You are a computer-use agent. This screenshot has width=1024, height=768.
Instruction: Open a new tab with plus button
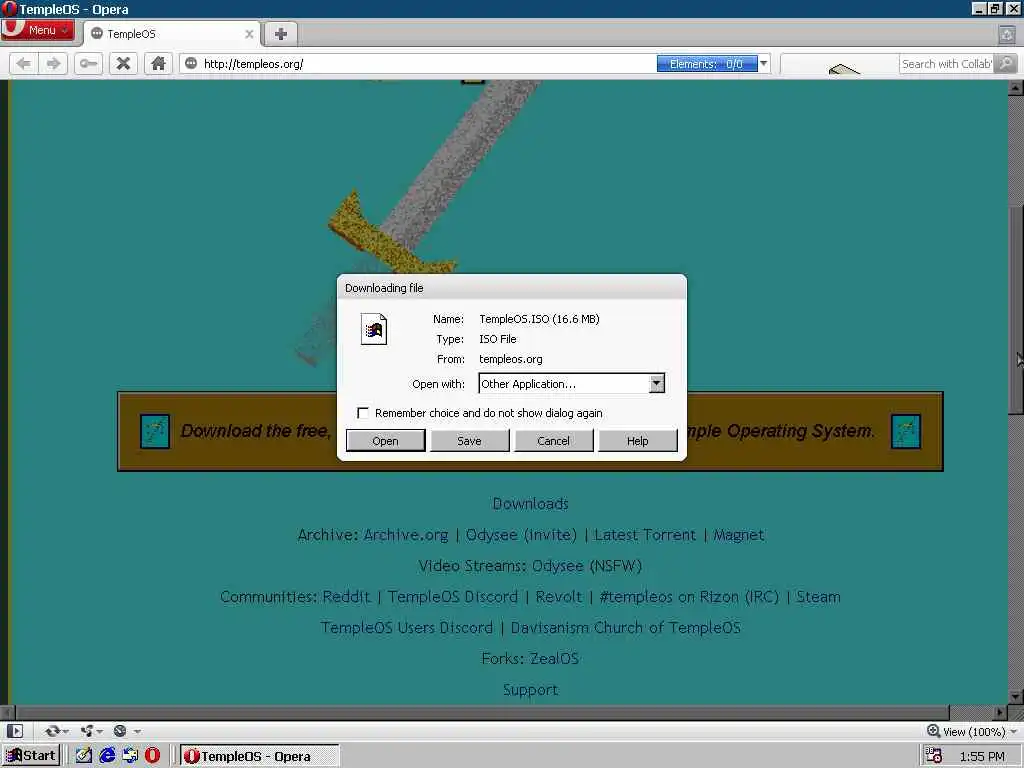[281, 34]
